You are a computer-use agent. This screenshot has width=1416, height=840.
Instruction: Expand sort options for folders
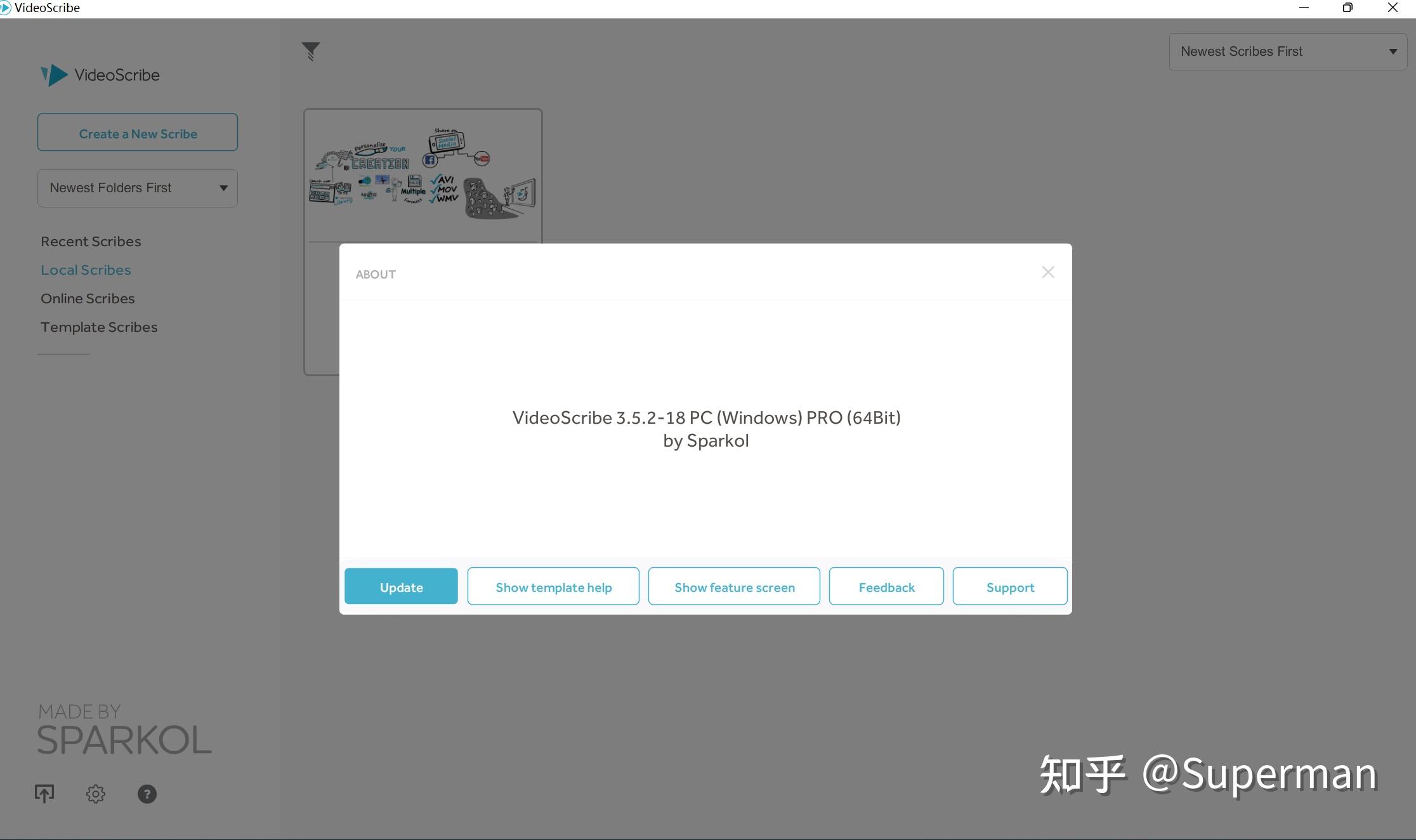coord(223,188)
